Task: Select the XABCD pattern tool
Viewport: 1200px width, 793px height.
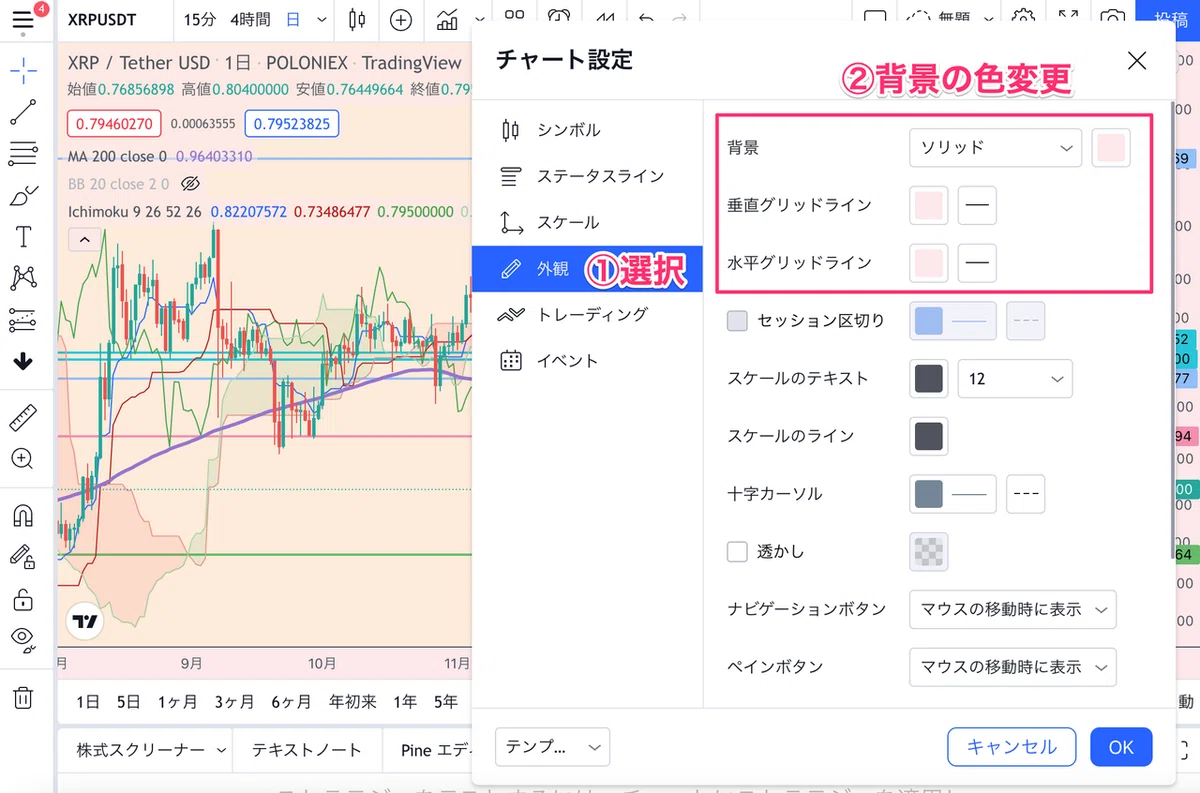Action: 23,277
